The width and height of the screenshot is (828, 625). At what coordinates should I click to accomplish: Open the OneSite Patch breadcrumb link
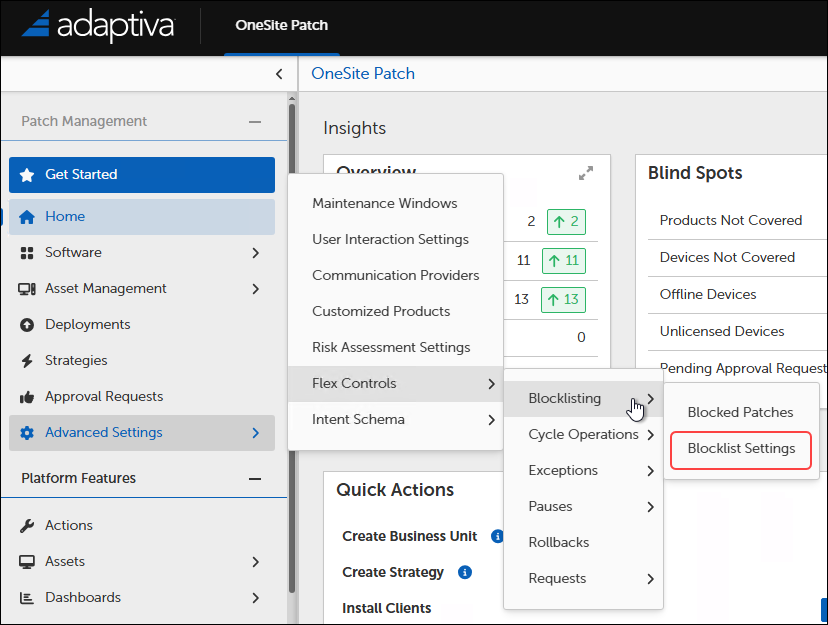(x=363, y=73)
